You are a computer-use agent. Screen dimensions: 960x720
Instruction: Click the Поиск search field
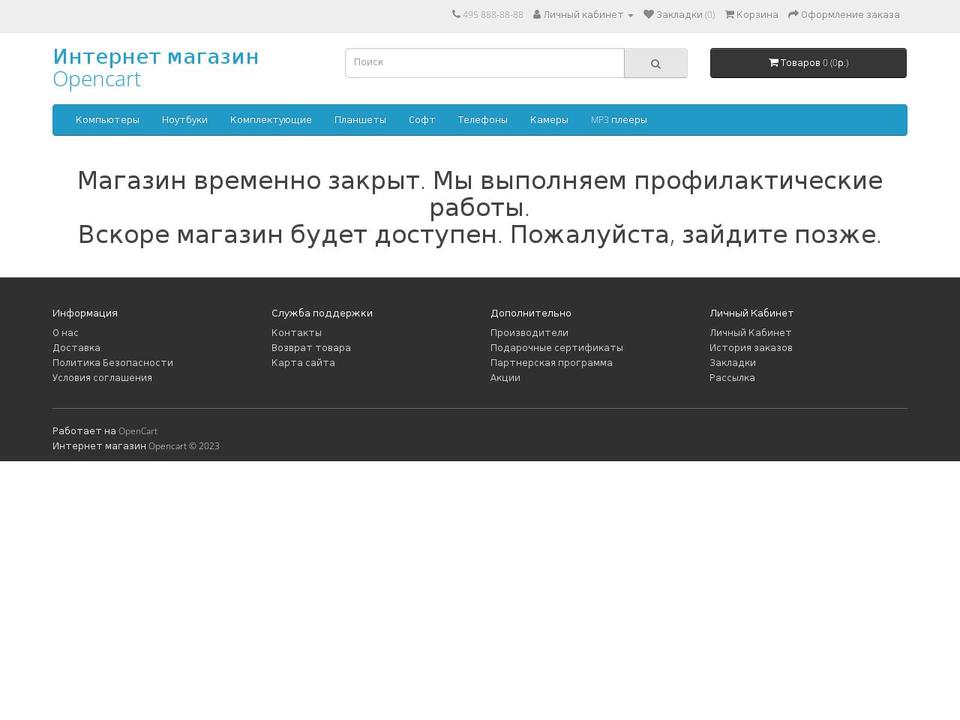[x=485, y=63]
